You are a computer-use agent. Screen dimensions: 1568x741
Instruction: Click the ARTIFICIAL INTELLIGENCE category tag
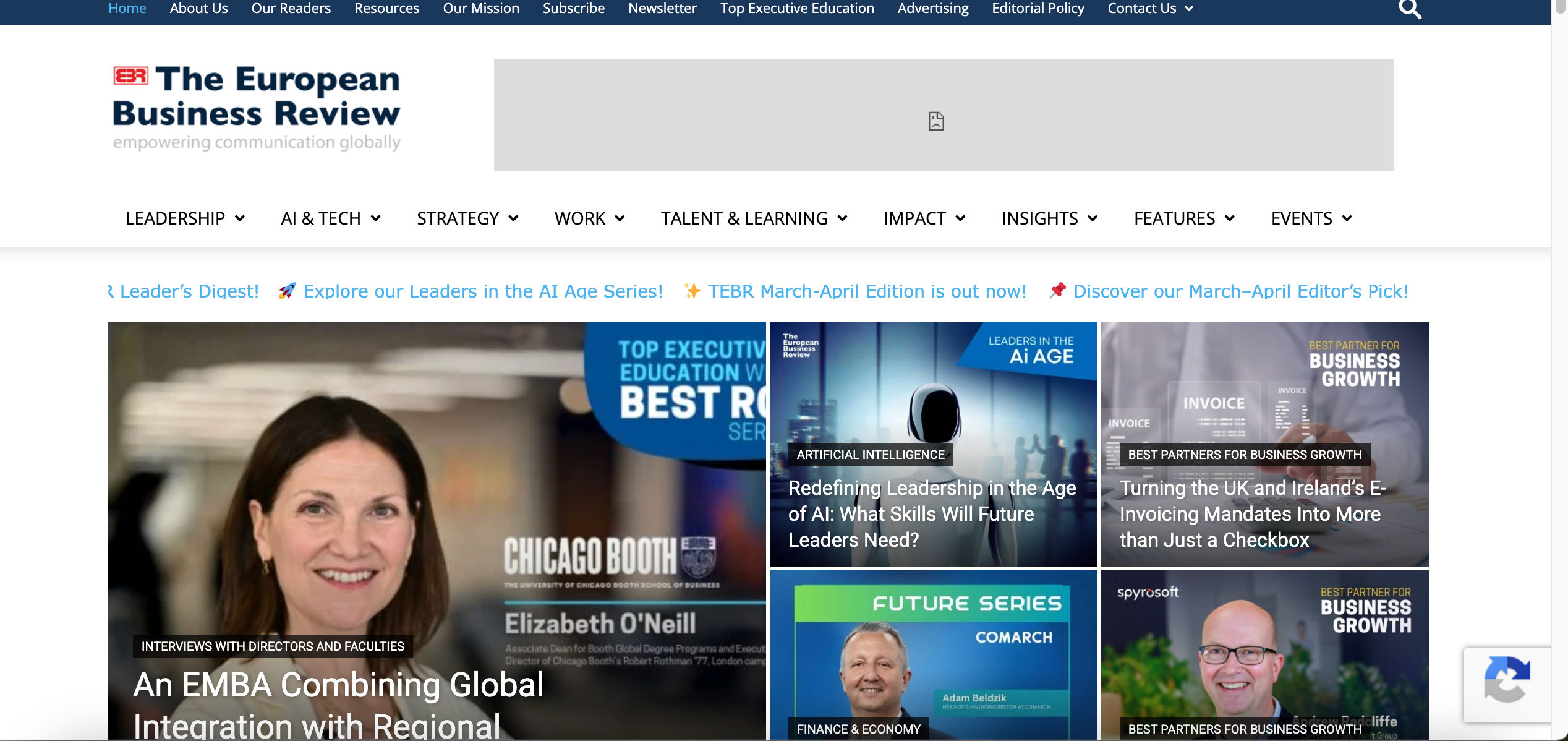pos(871,455)
